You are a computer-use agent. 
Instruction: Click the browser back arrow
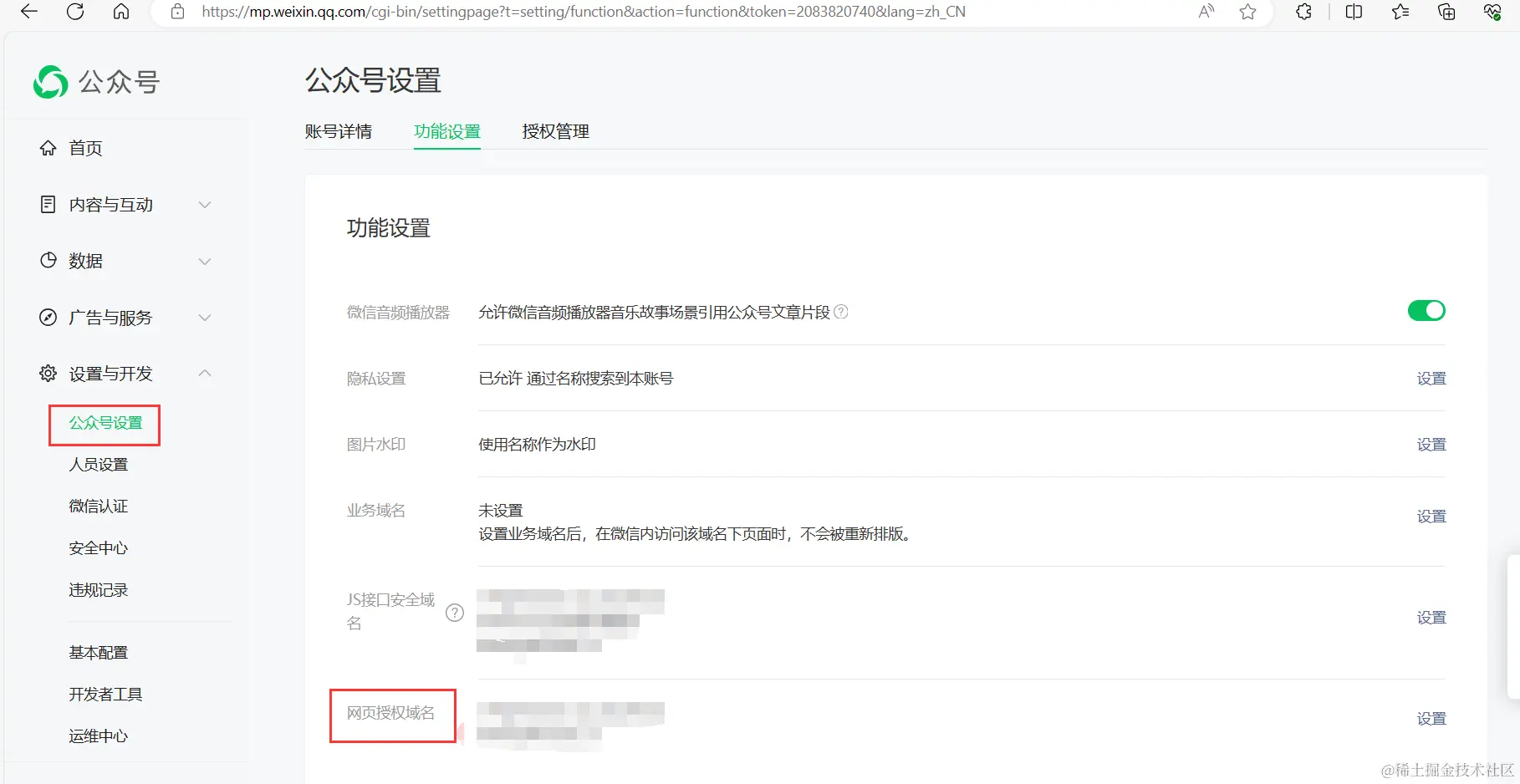pyautogui.click(x=29, y=12)
